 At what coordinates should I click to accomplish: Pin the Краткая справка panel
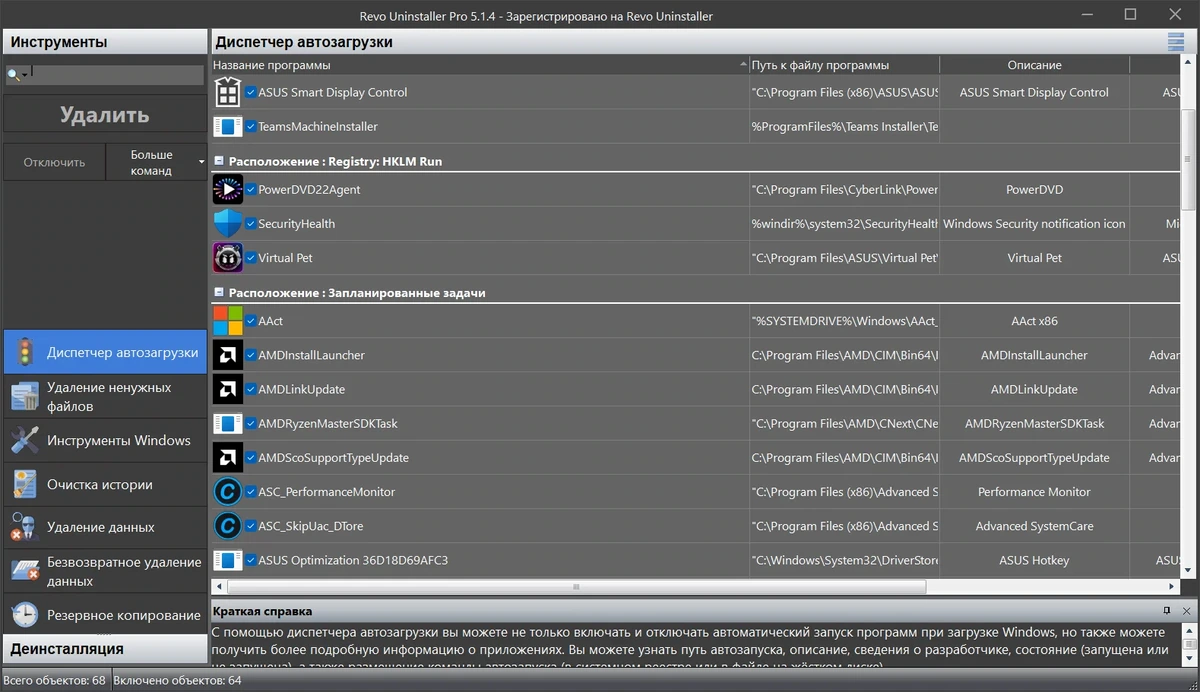tap(1167, 611)
